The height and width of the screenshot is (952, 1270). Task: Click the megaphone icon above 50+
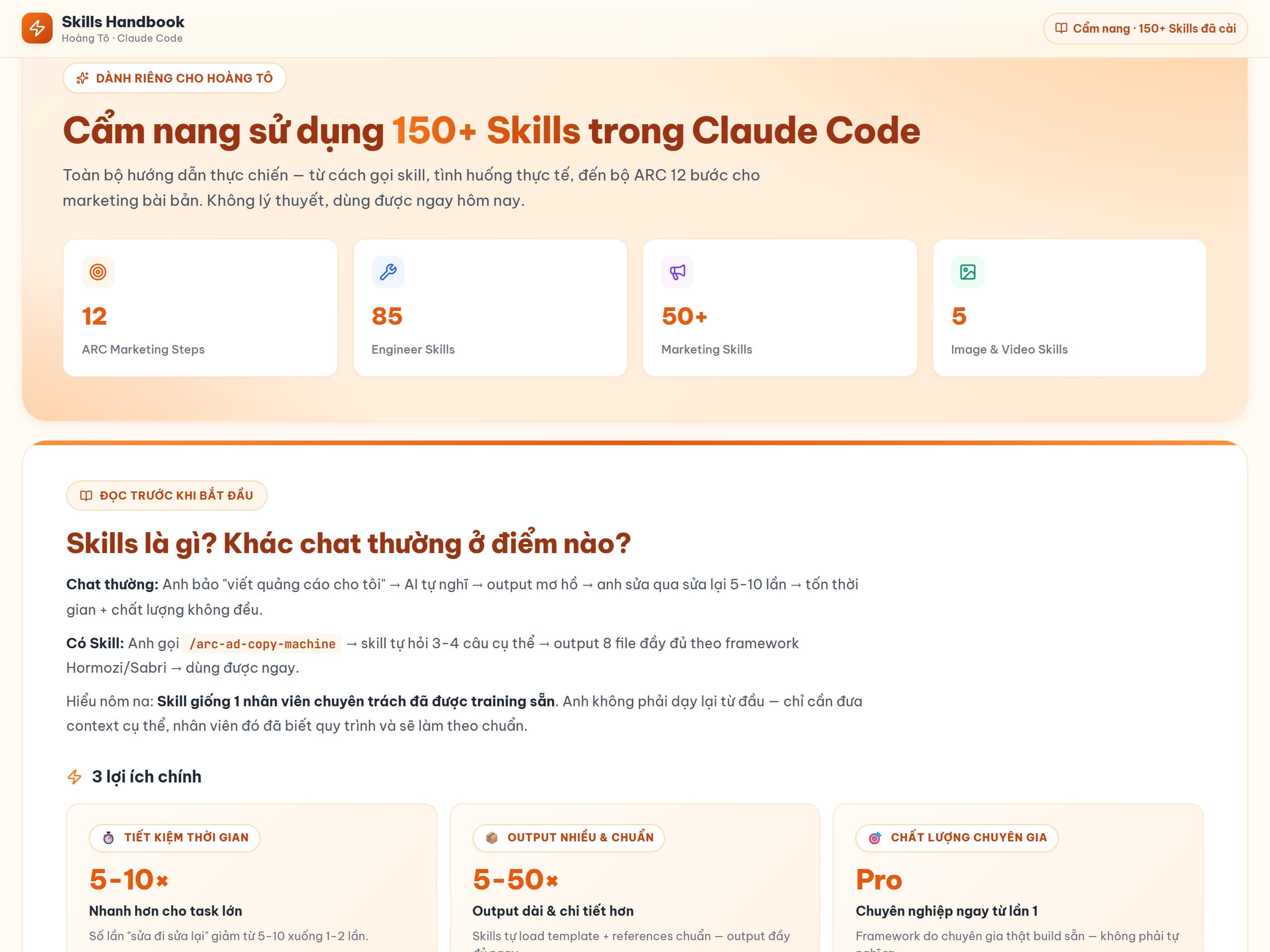(x=678, y=272)
